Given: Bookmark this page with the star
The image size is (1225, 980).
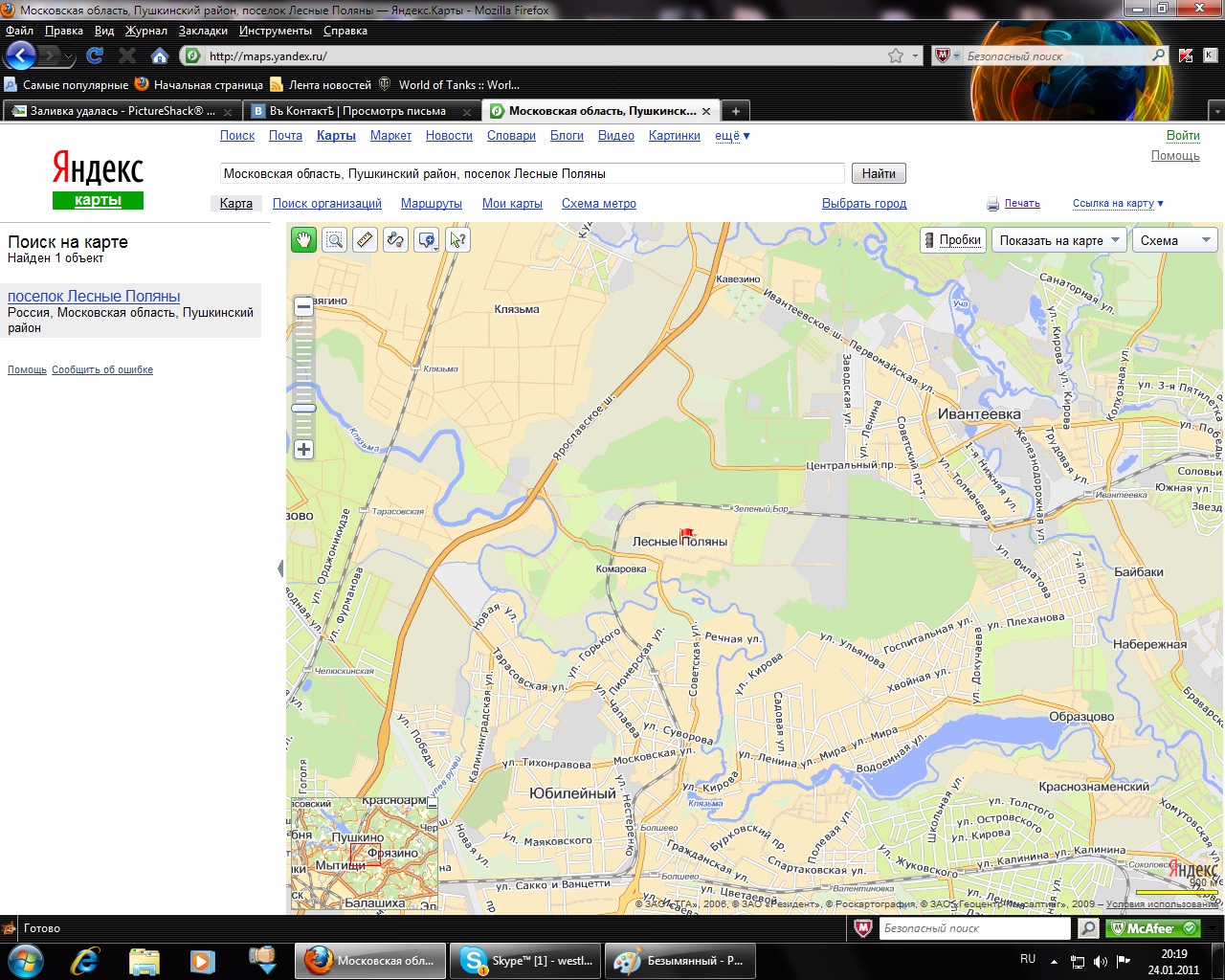Looking at the screenshot, I should click(x=896, y=56).
